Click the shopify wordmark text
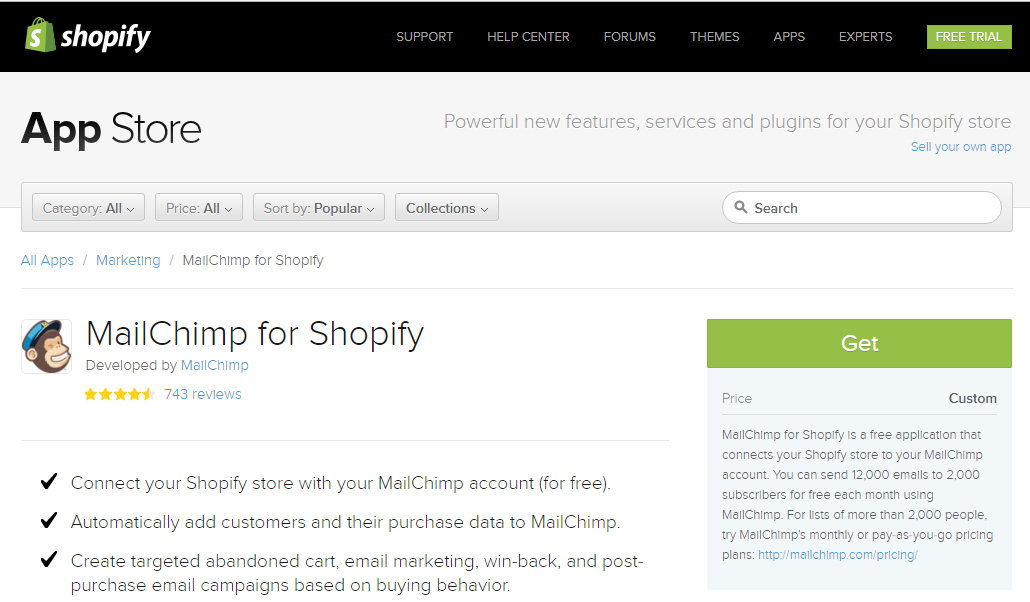 click(x=106, y=37)
